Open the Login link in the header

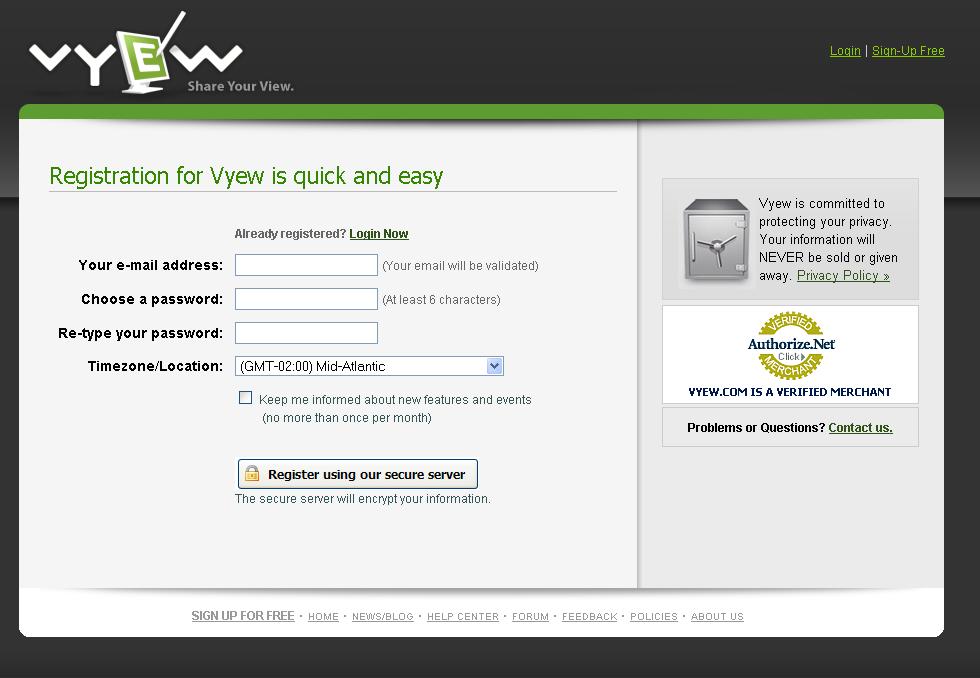[845, 51]
